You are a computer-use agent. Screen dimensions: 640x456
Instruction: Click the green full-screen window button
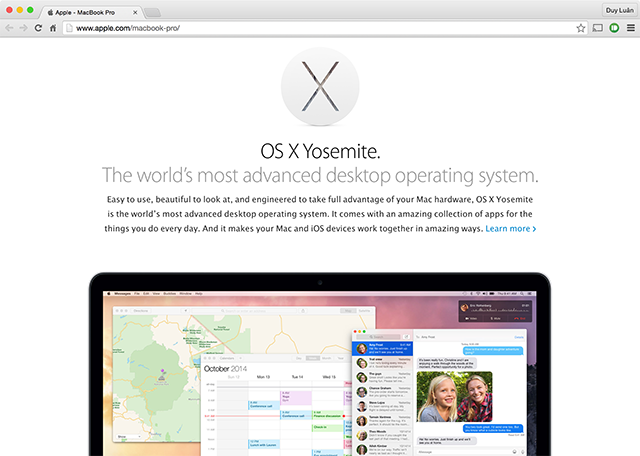30,9
